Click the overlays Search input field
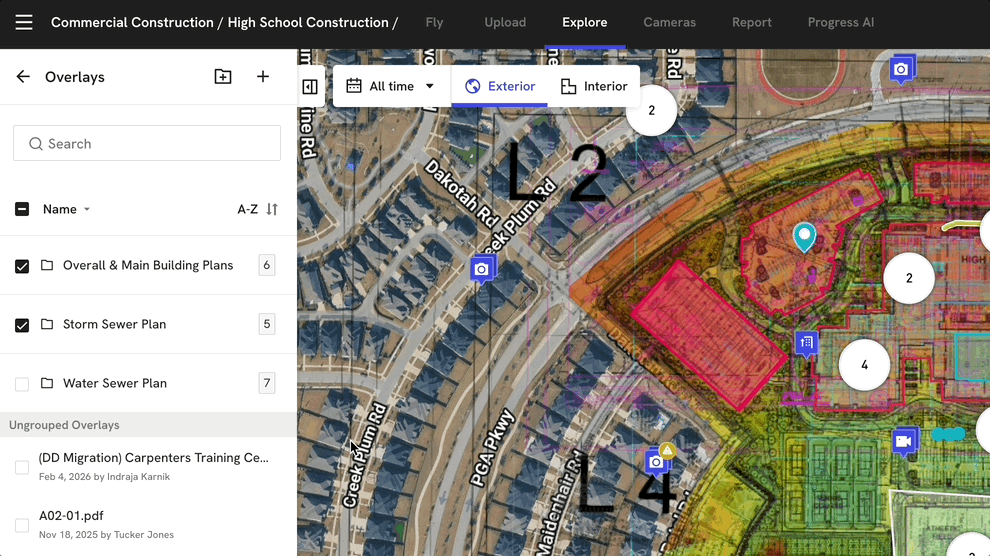 tap(147, 144)
